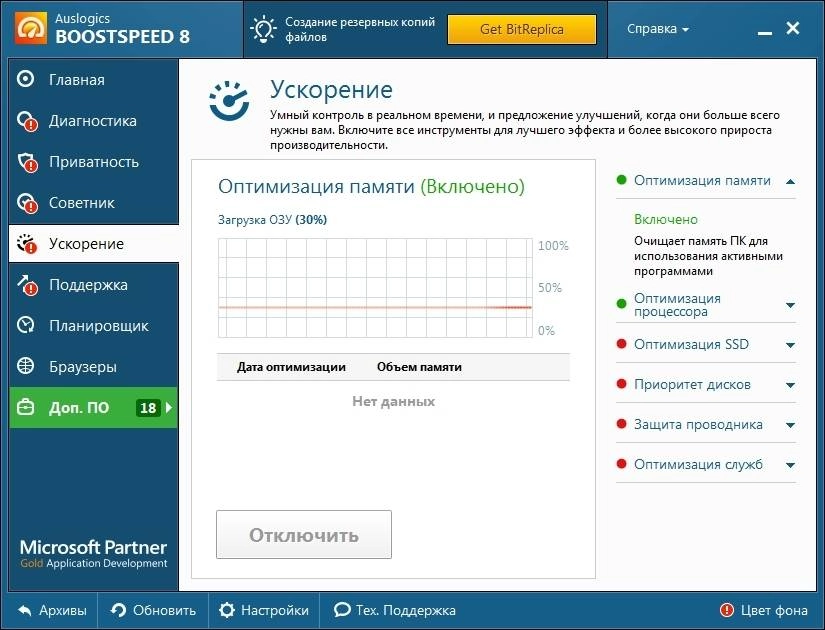The image size is (825, 630).
Task: Open Архивы from the bottom bar
Action: coord(53,611)
